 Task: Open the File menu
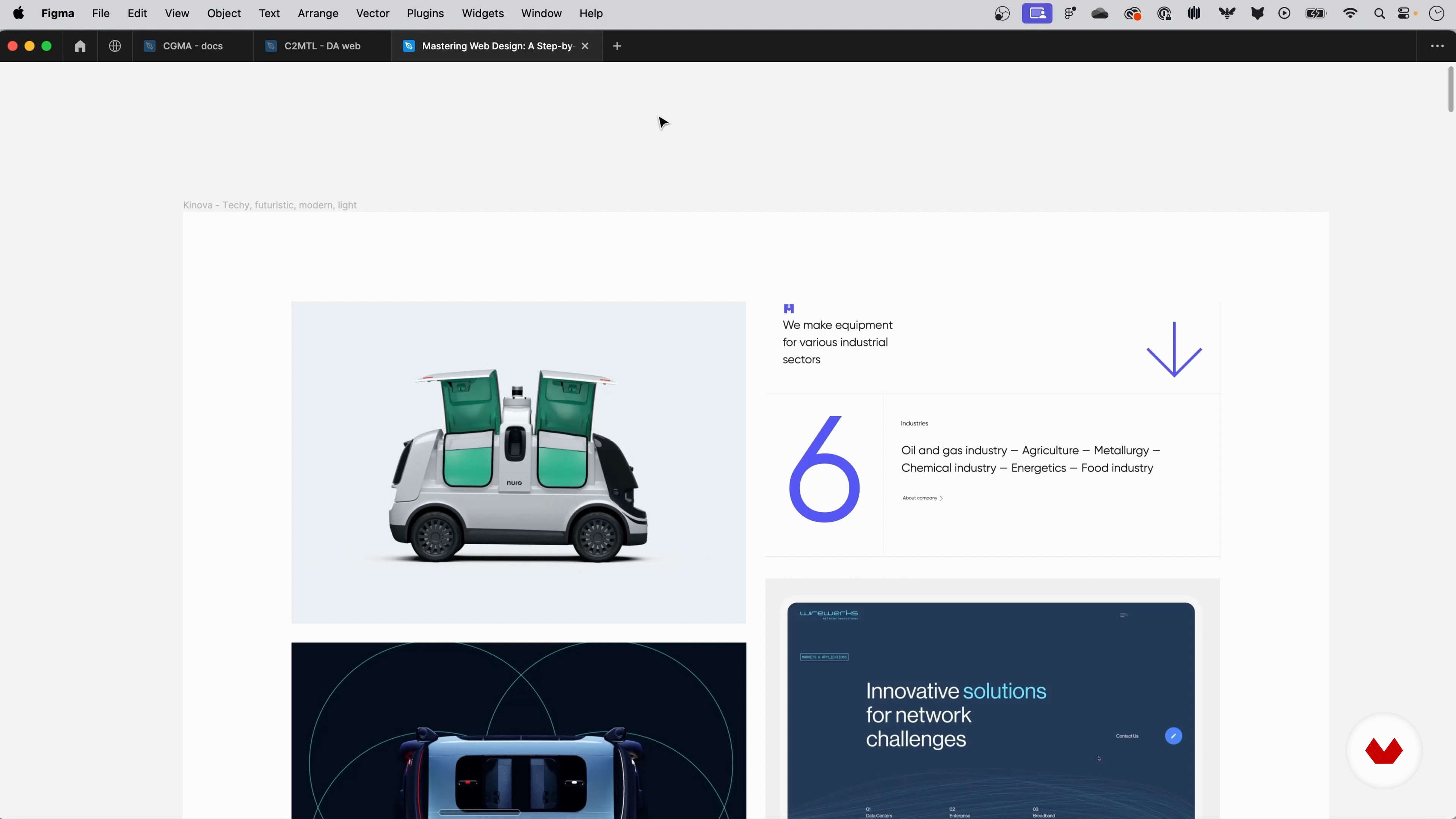click(100, 13)
